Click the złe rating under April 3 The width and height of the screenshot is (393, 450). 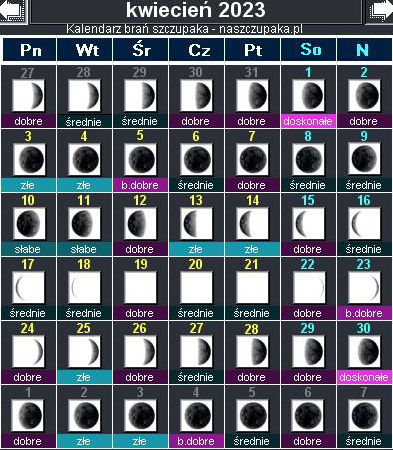click(28, 185)
